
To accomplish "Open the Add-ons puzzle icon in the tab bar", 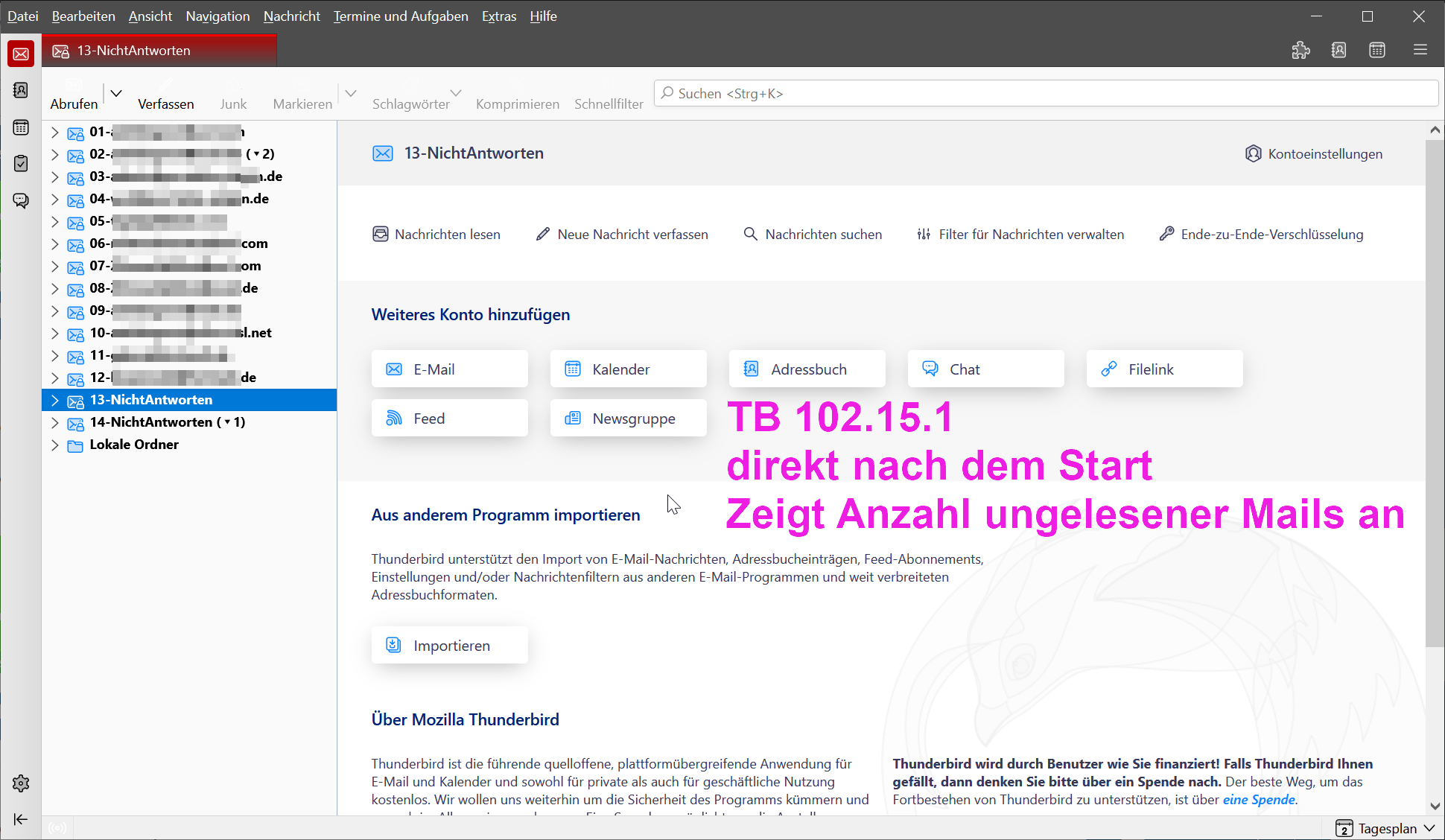I will 1300,50.
